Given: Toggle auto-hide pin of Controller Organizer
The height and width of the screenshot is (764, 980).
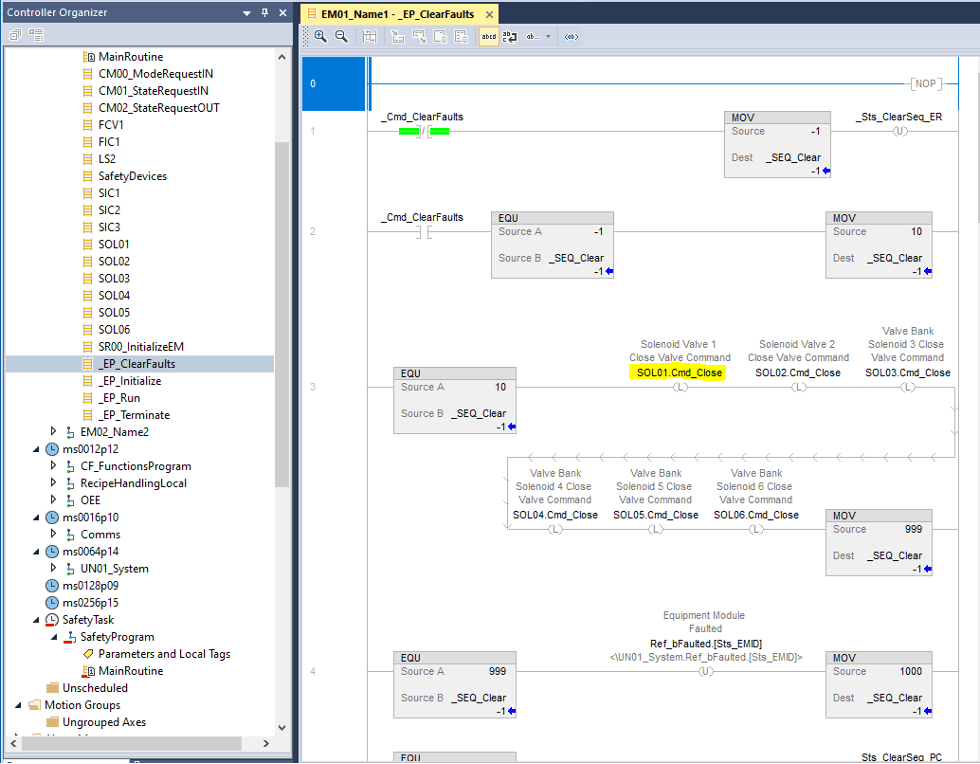Looking at the screenshot, I should [265, 13].
